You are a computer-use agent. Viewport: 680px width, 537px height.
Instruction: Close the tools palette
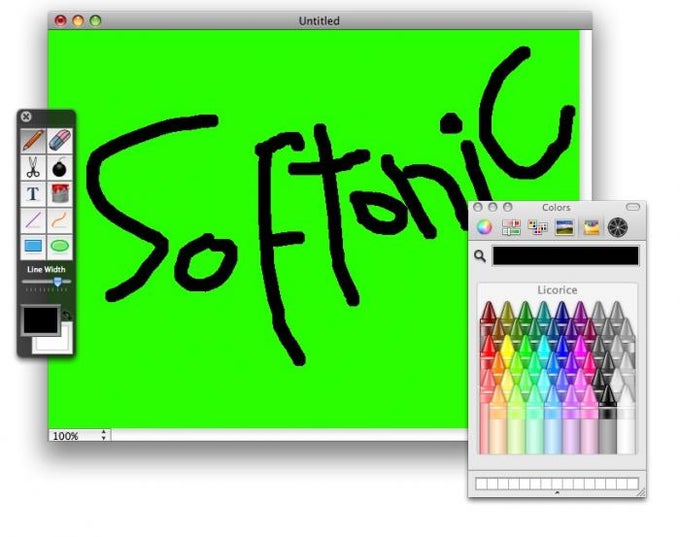tap(26, 117)
